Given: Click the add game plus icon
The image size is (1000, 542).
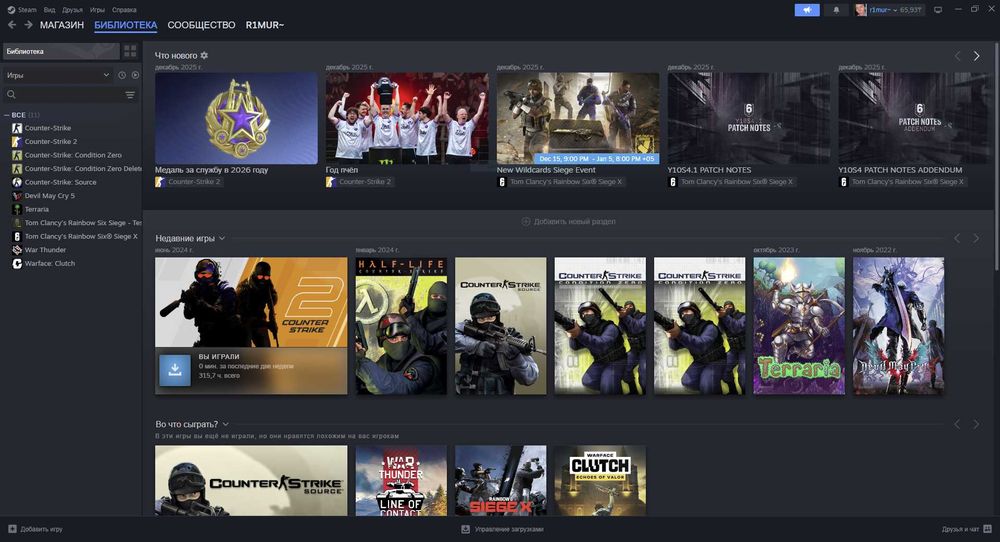Looking at the screenshot, I should [x=12, y=529].
